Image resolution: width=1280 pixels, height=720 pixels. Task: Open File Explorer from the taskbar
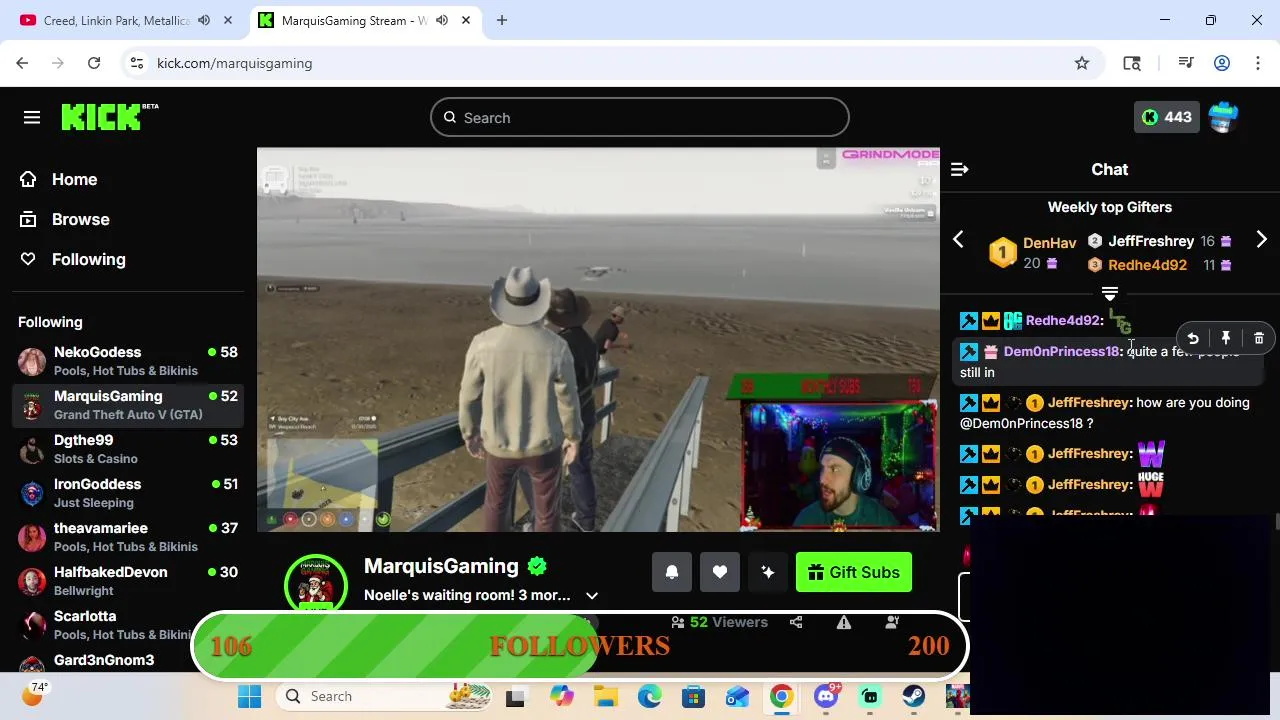pos(605,696)
